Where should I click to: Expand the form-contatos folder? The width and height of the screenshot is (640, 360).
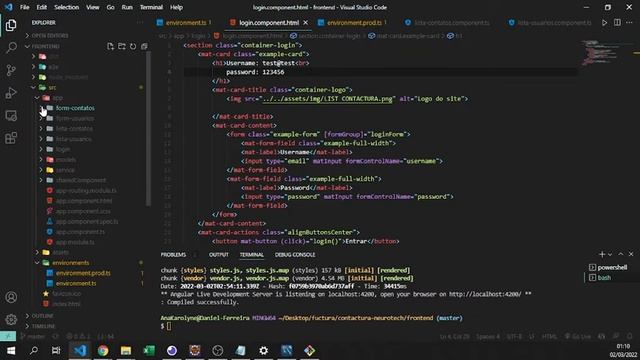[41, 108]
